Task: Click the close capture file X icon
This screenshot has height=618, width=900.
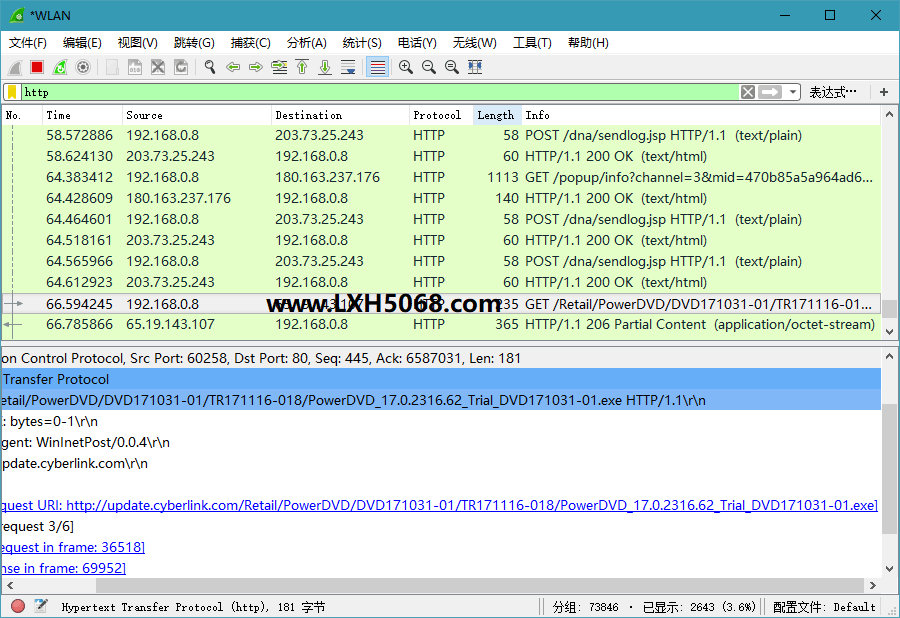Action: [x=158, y=67]
